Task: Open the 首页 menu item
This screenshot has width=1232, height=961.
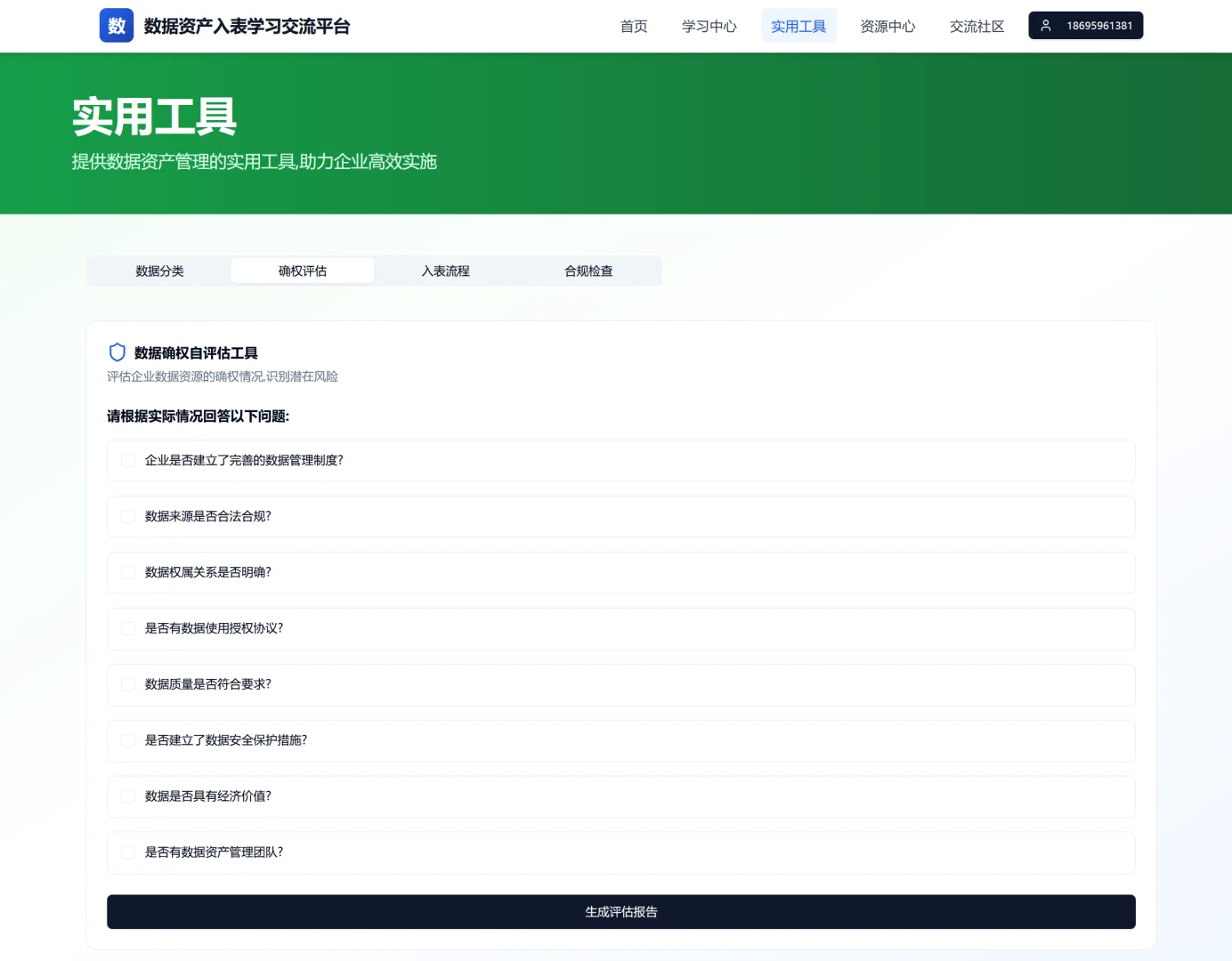Action: point(633,26)
